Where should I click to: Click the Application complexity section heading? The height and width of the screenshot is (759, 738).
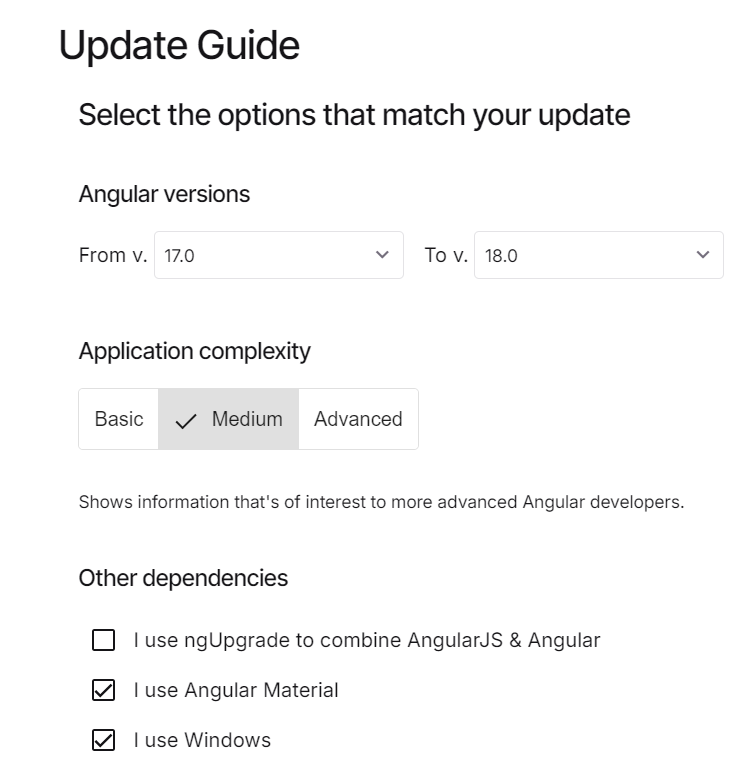194,351
